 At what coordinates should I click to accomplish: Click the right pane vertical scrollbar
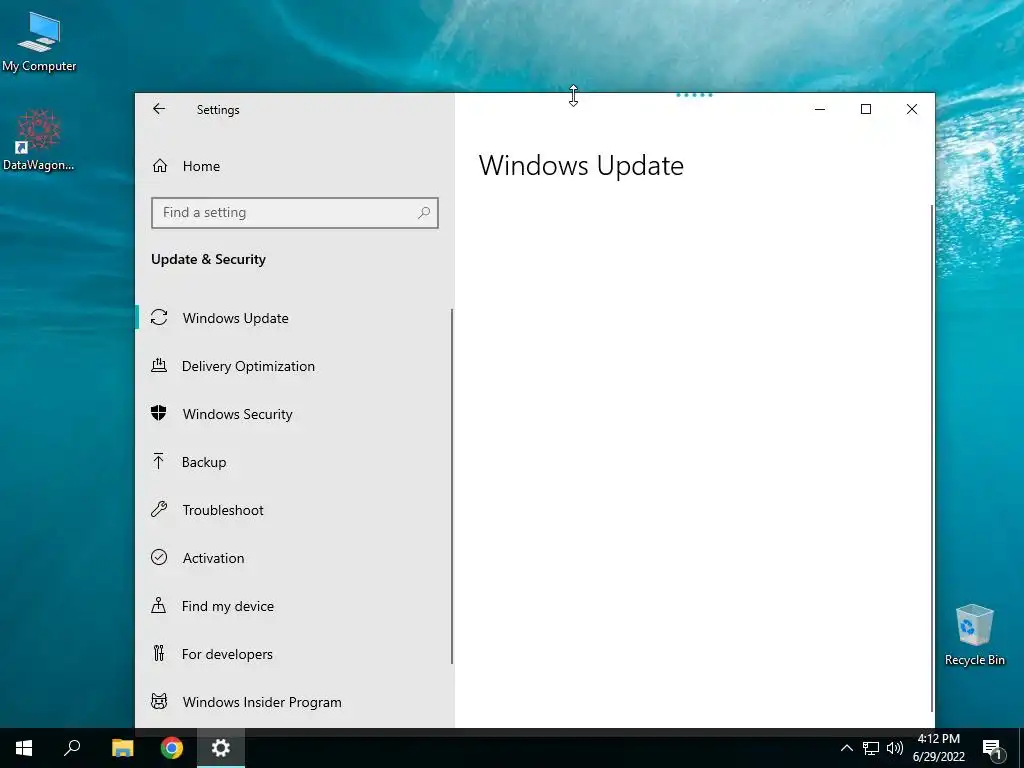click(x=932, y=458)
